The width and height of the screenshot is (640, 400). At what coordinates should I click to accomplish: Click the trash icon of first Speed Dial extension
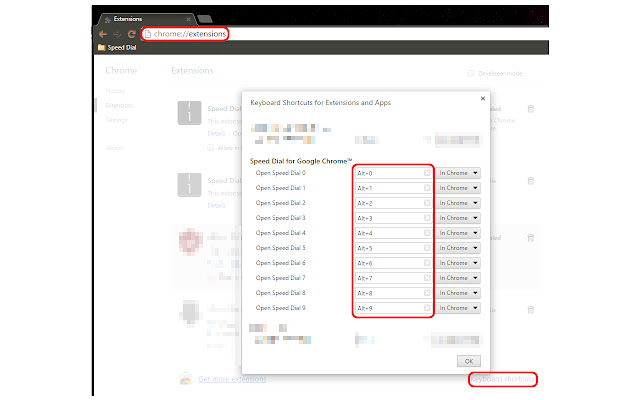(x=531, y=109)
